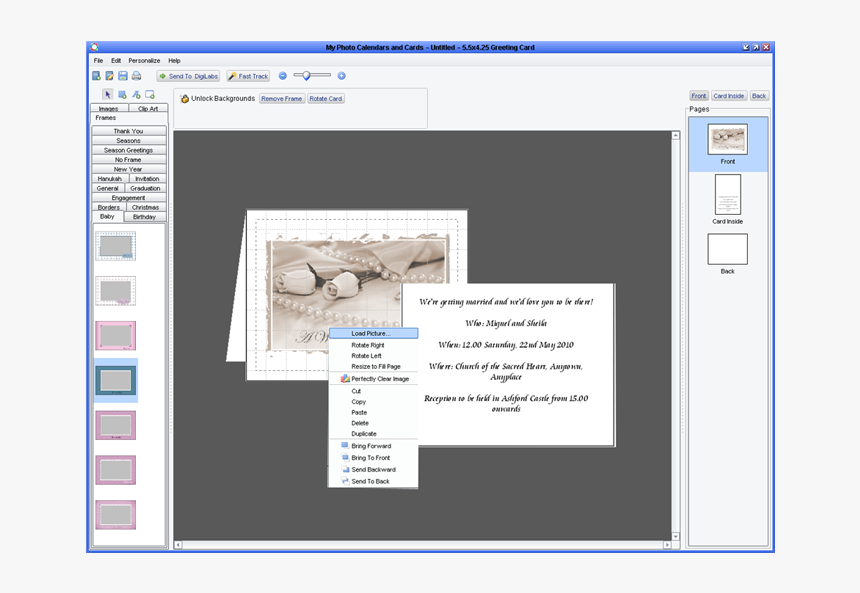Click the zoom out minus icon

(282, 75)
